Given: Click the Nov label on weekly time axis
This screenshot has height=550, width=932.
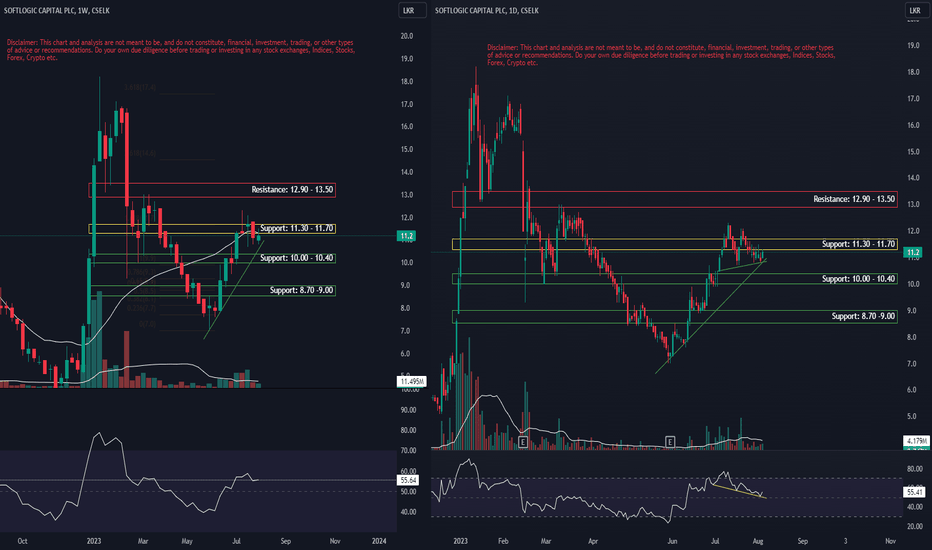Looking at the screenshot, I should [335, 541].
